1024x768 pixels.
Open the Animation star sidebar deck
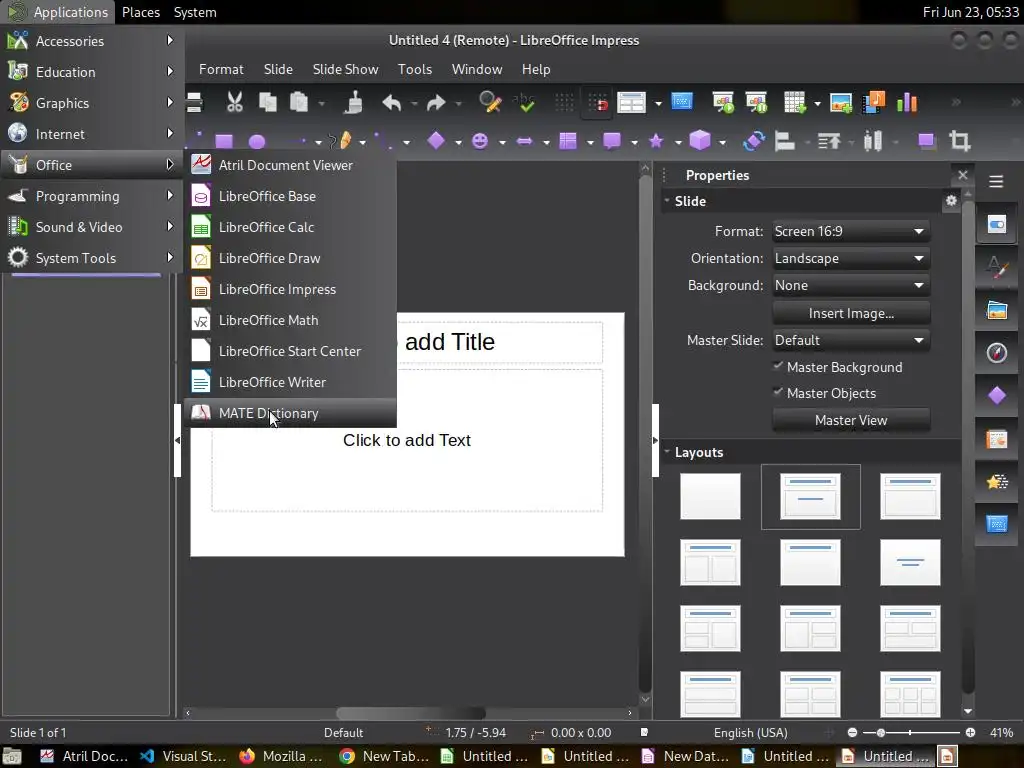(997, 482)
